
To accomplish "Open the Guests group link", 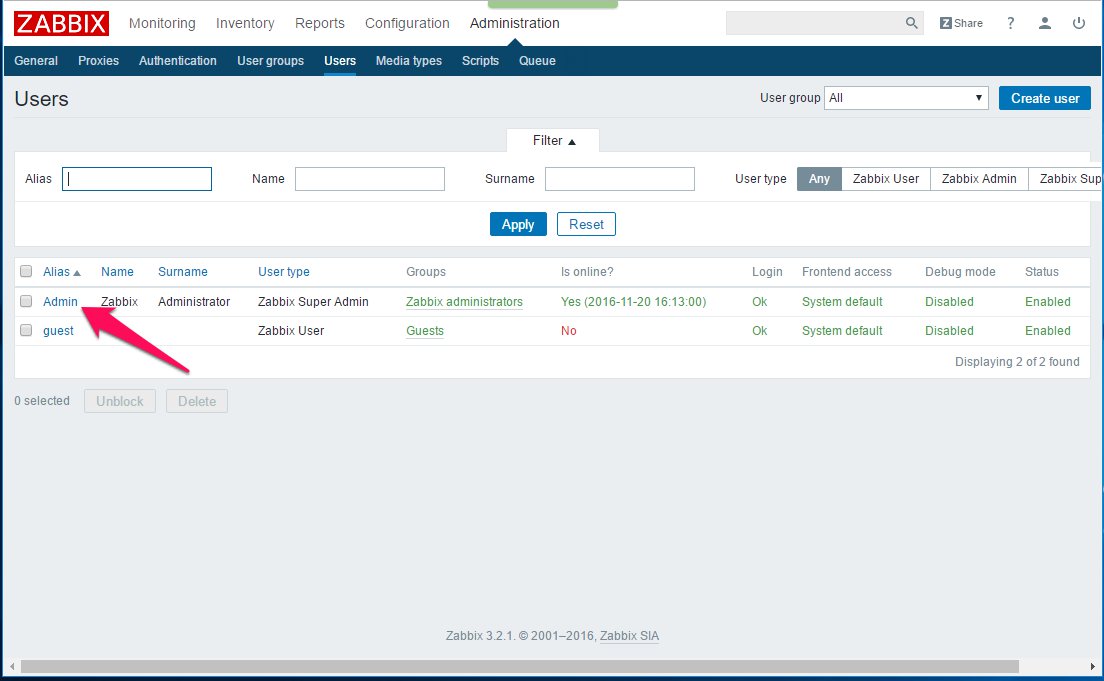I will pos(425,330).
